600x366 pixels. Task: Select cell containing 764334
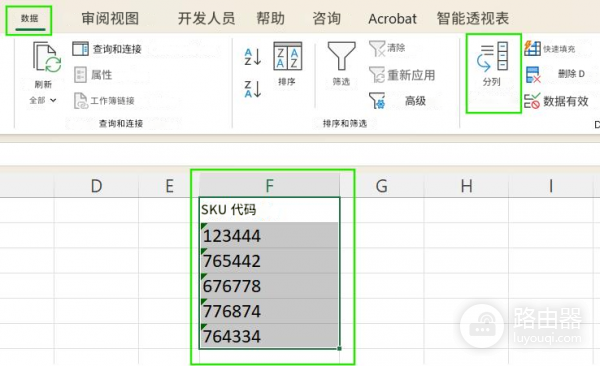pyautogui.click(x=269, y=336)
